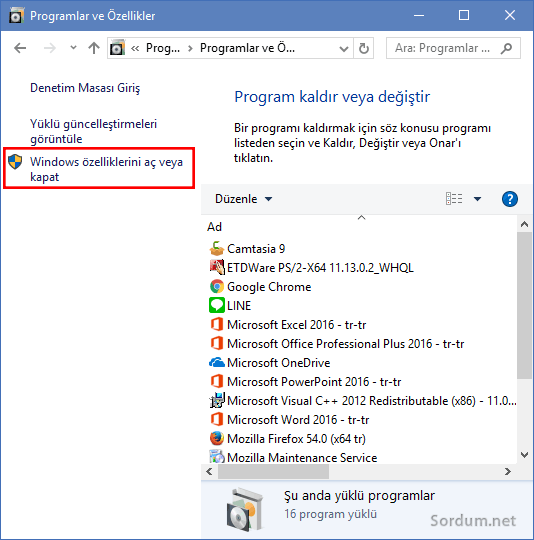Refresh the programs list
Screen dimensions: 534x540
(364, 49)
